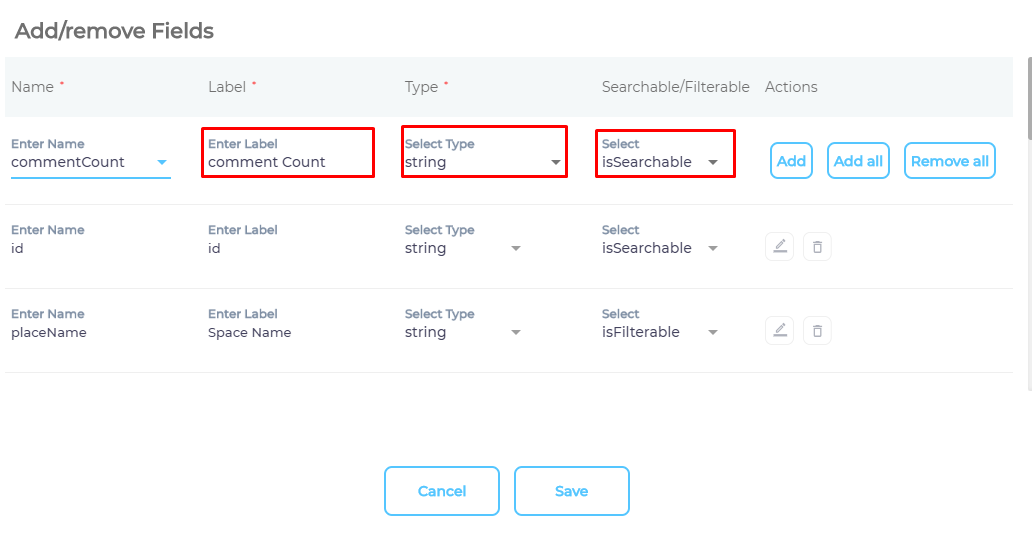Expand the Type dropdown for id row
Viewport: 1032px width, 537px height.
516,248
